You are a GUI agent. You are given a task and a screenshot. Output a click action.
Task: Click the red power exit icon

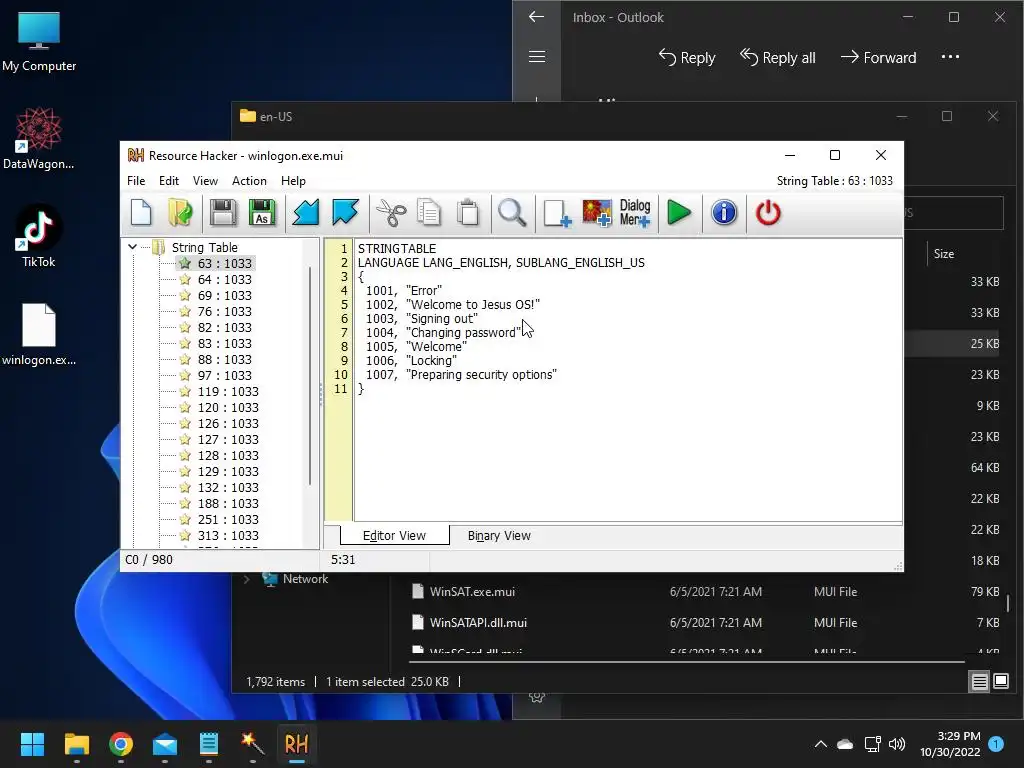point(768,213)
